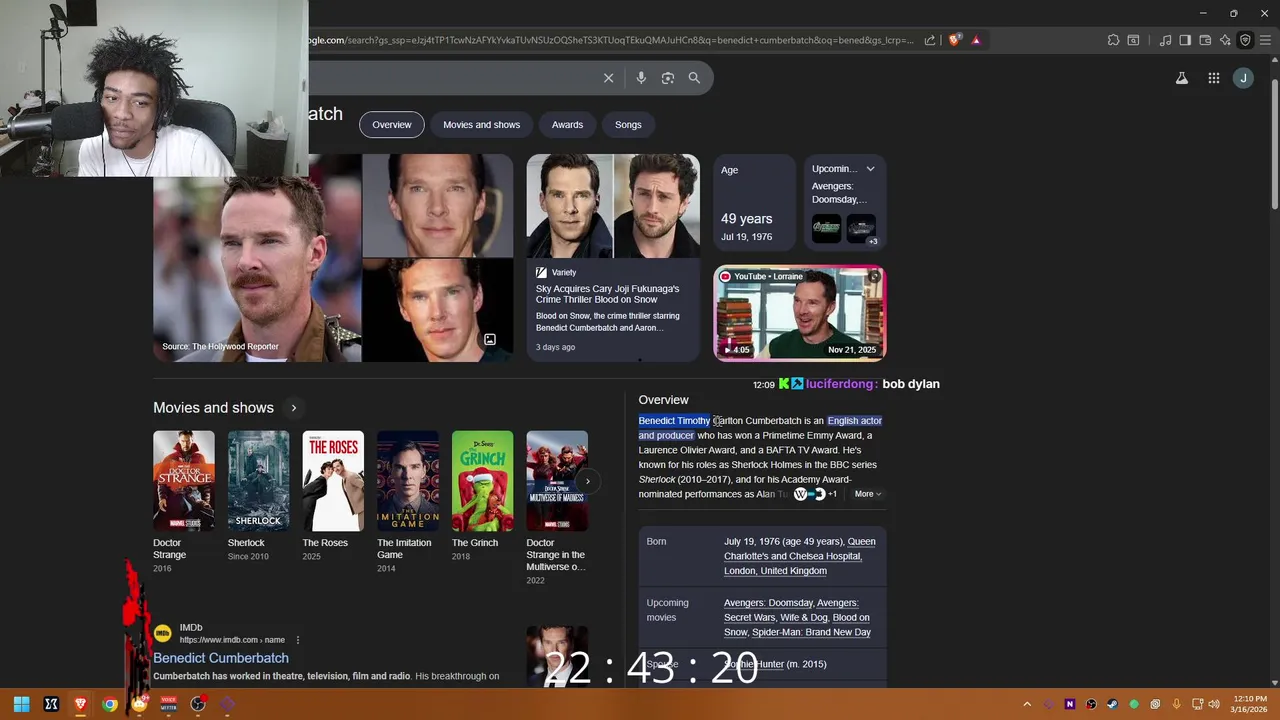Open the volume tray icon
This screenshot has width=1280, height=720.
pos(1214,704)
